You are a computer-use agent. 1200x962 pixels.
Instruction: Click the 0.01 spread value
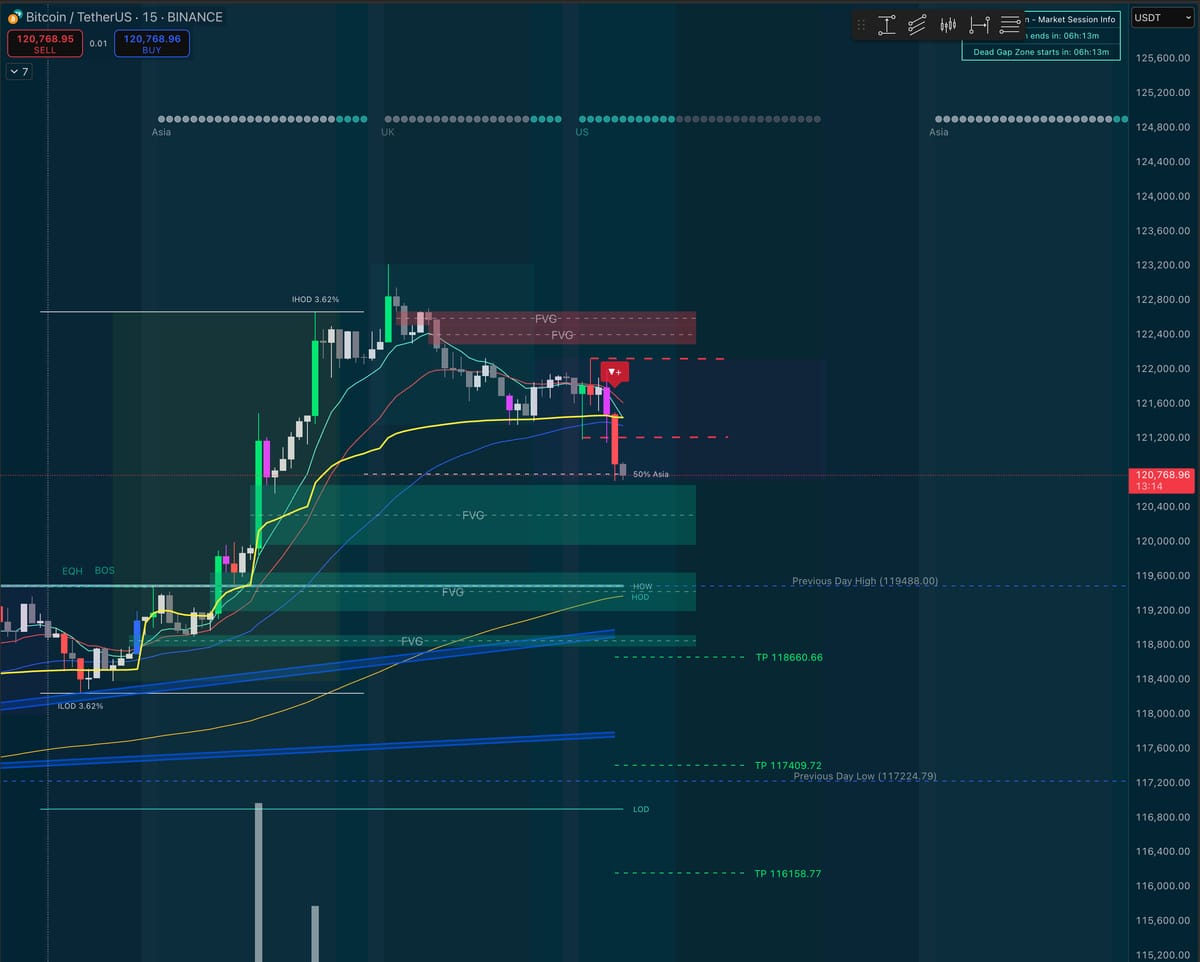point(98,44)
